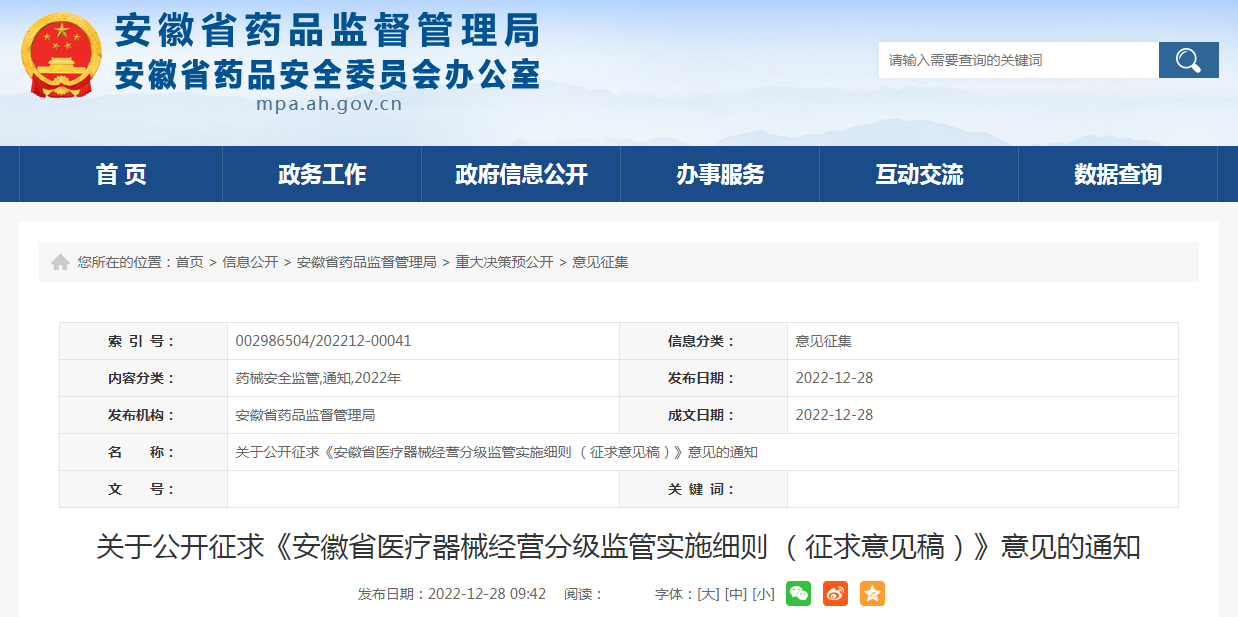Click the 文号 label

click(x=142, y=489)
